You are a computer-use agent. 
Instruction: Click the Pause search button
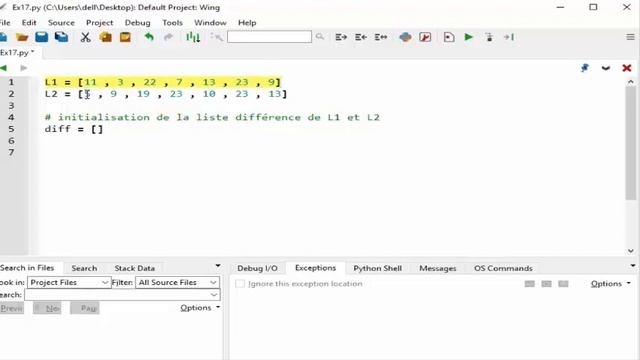(84, 308)
